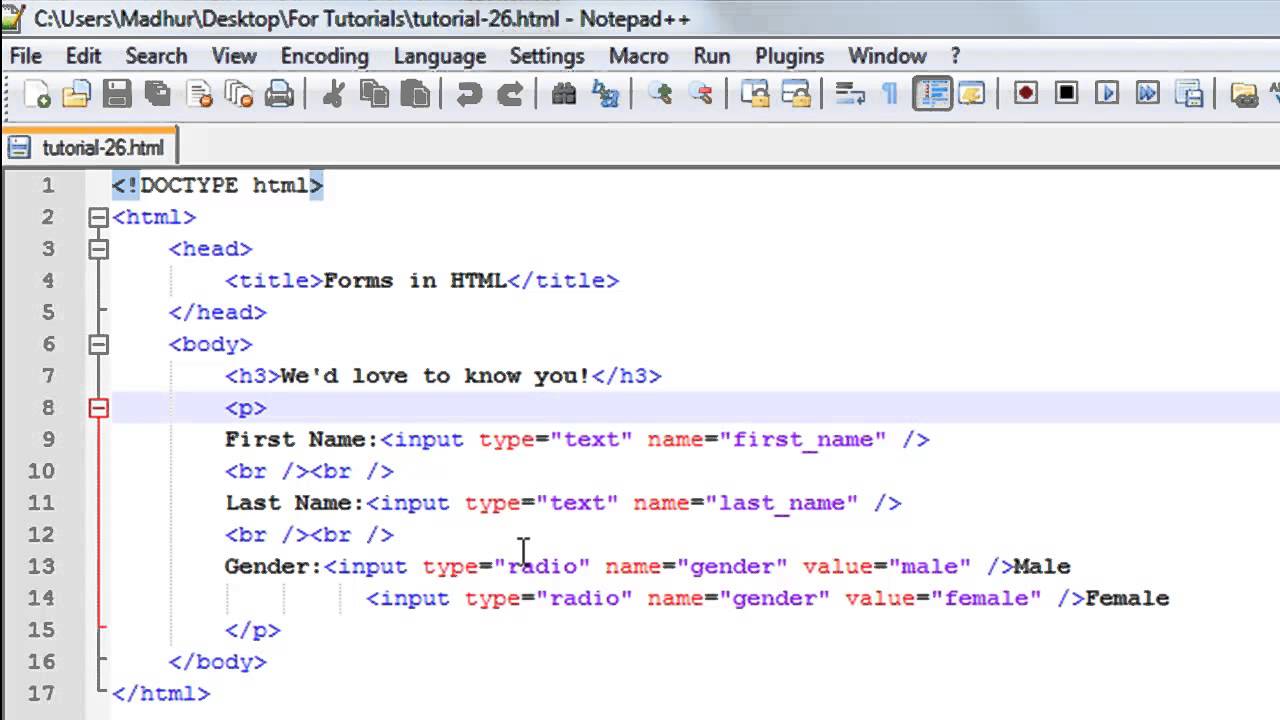Click the value="female" attribute on line 14

pos(943,599)
